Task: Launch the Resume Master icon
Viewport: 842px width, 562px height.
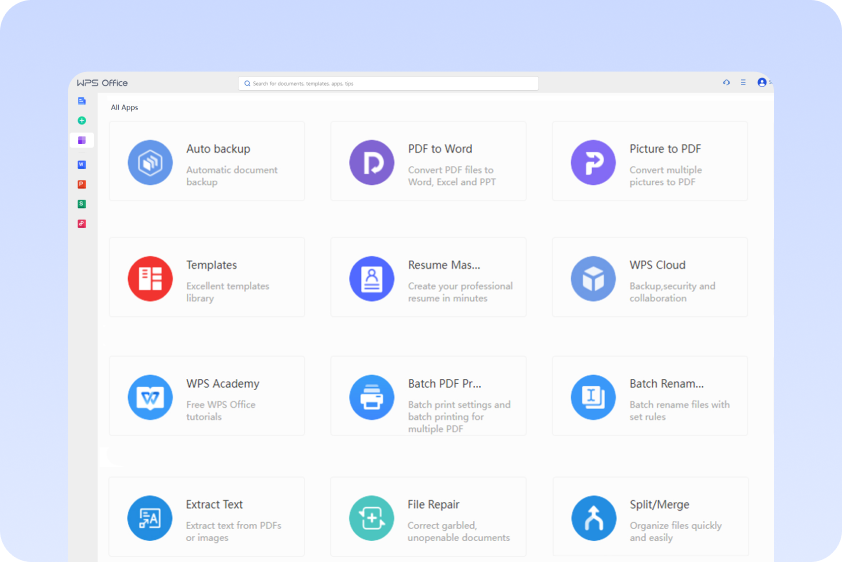Action: point(372,279)
